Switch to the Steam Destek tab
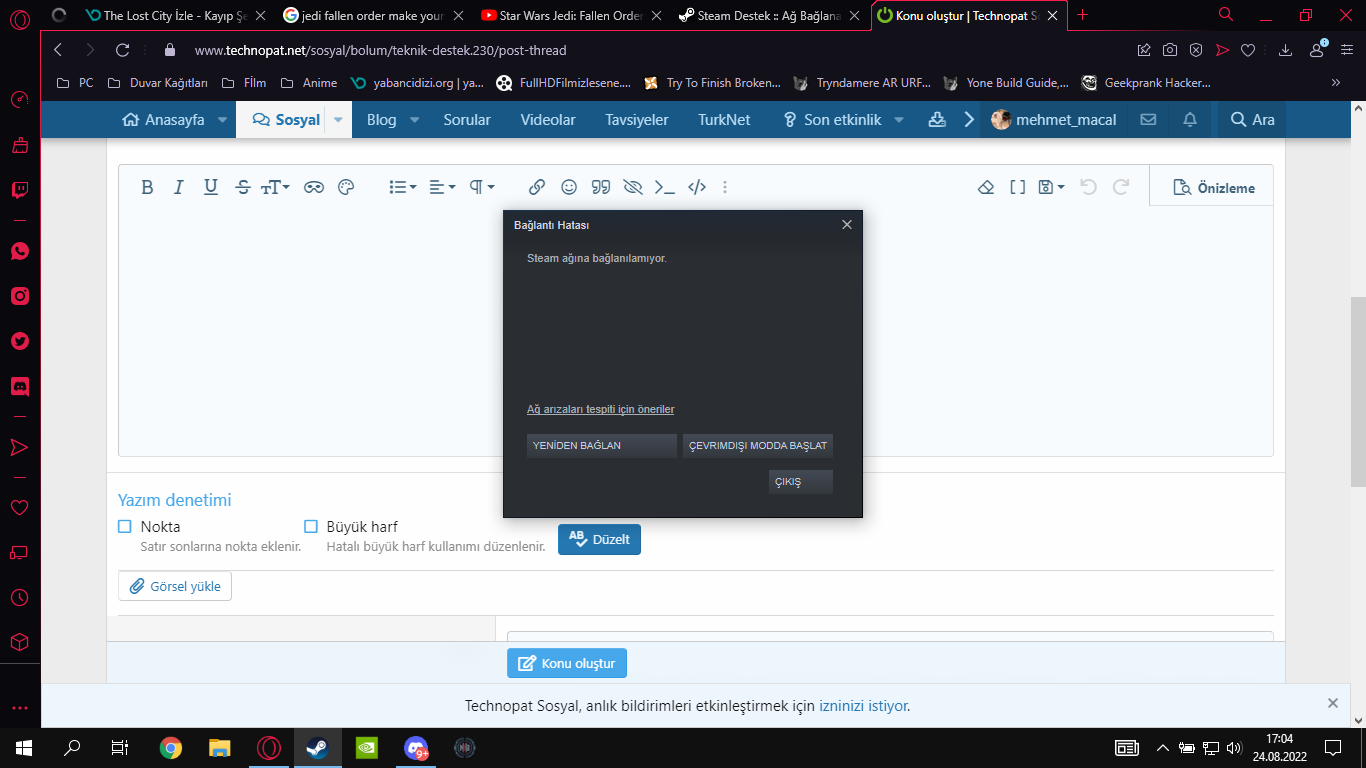 click(x=767, y=15)
